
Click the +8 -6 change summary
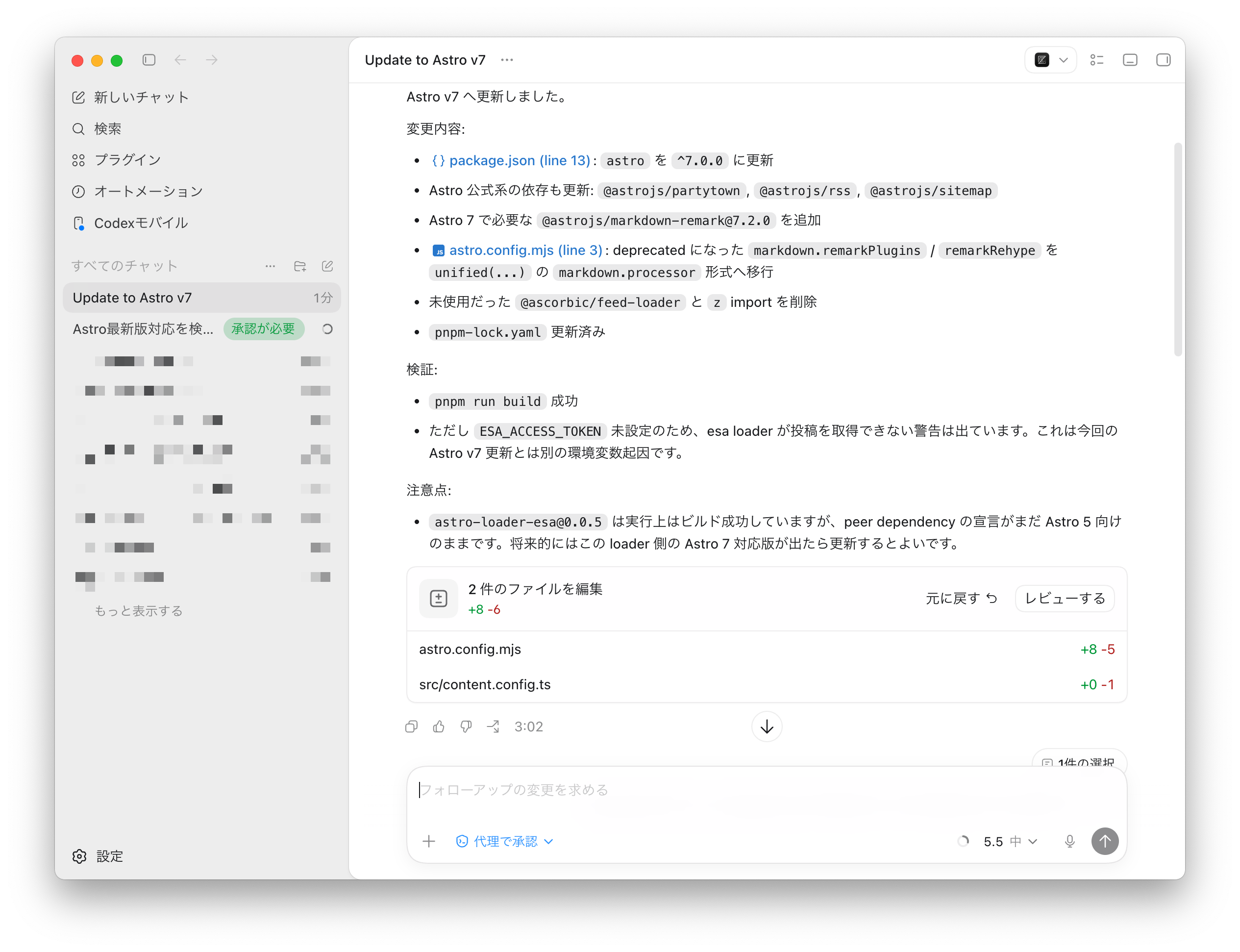point(484,610)
